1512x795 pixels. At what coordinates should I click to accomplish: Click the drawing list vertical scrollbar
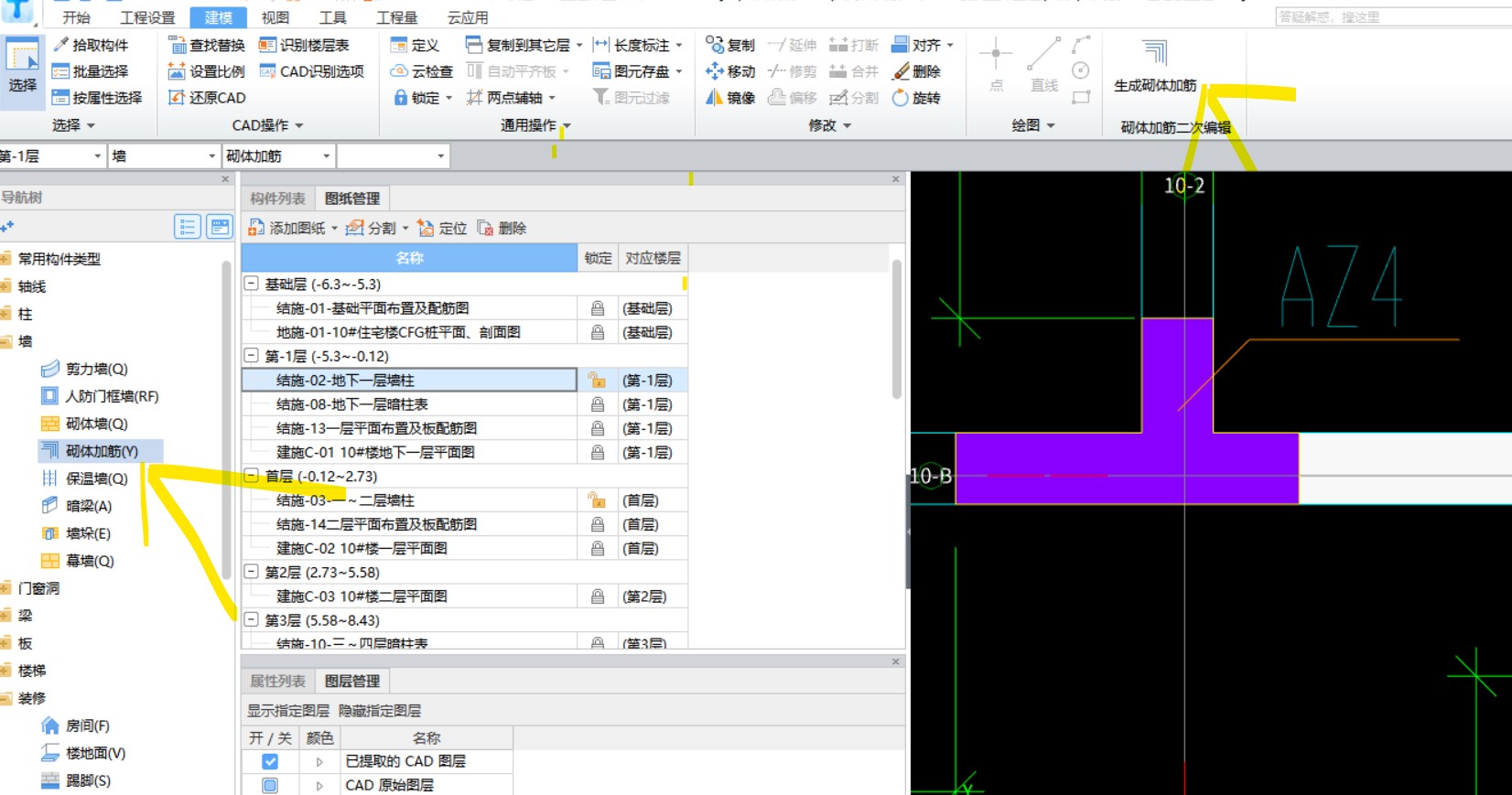coord(897,329)
